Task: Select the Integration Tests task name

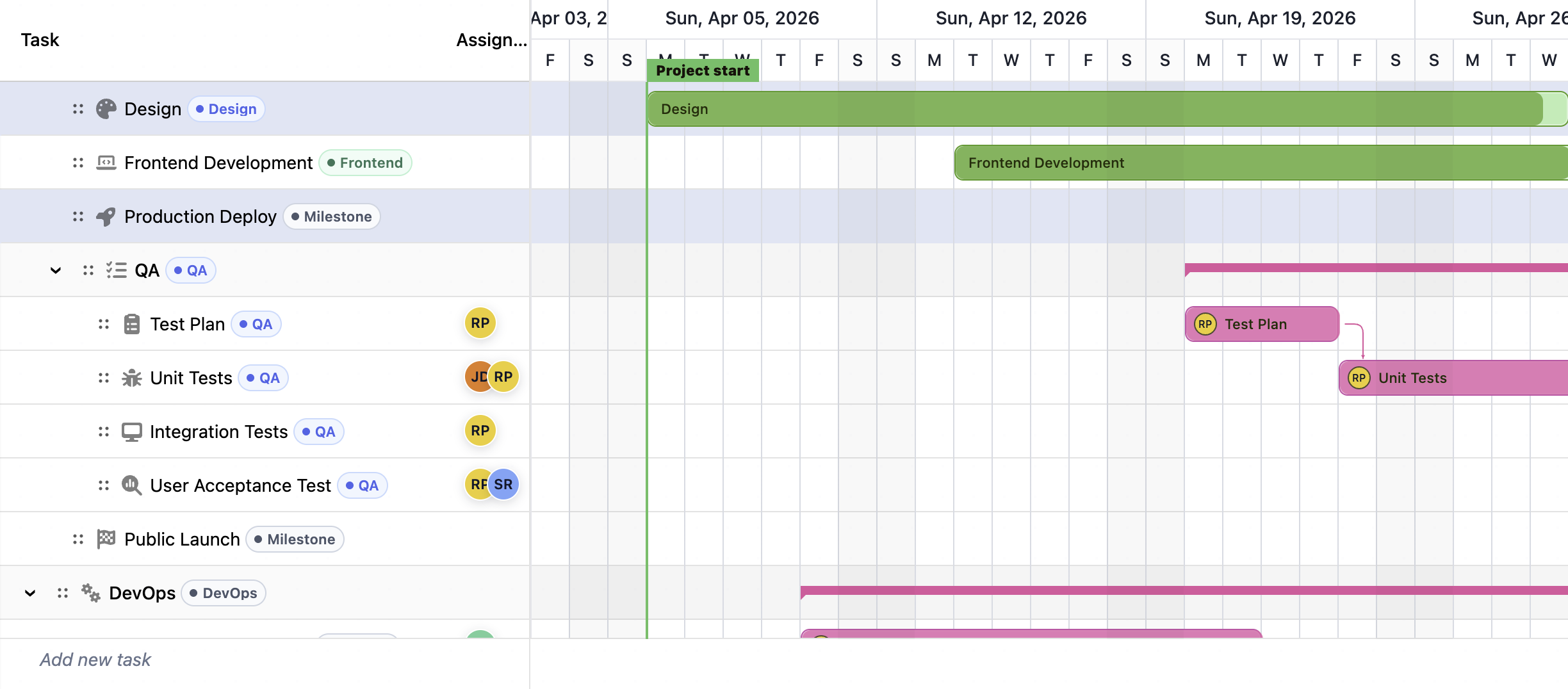Action: click(x=219, y=432)
